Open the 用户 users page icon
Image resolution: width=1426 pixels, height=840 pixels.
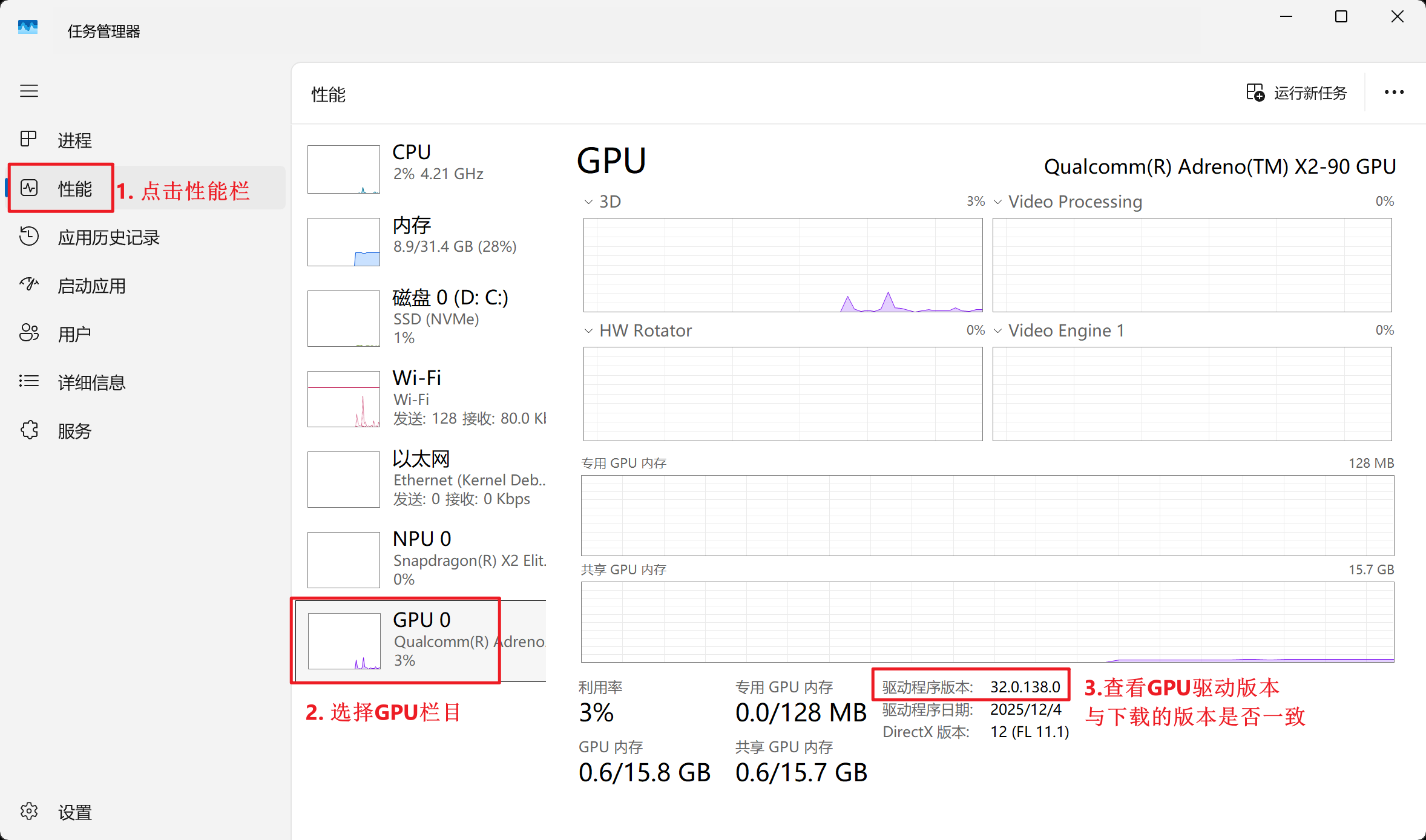pos(29,333)
